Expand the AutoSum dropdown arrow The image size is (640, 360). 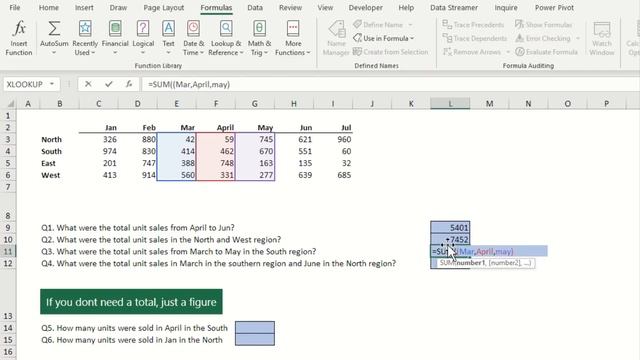click(54, 53)
